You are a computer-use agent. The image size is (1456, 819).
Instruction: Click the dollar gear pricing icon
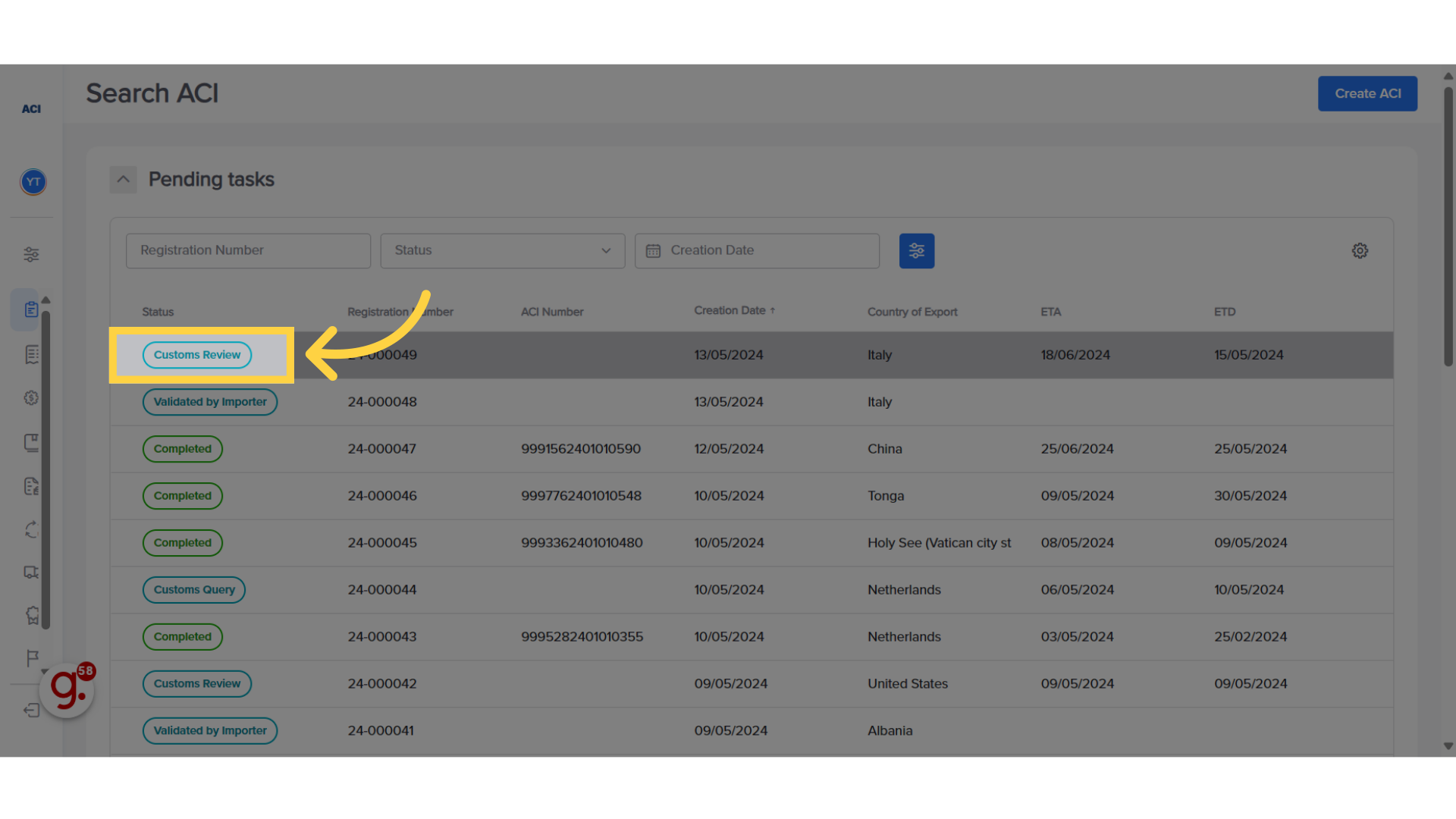click(x=31, y=397)
